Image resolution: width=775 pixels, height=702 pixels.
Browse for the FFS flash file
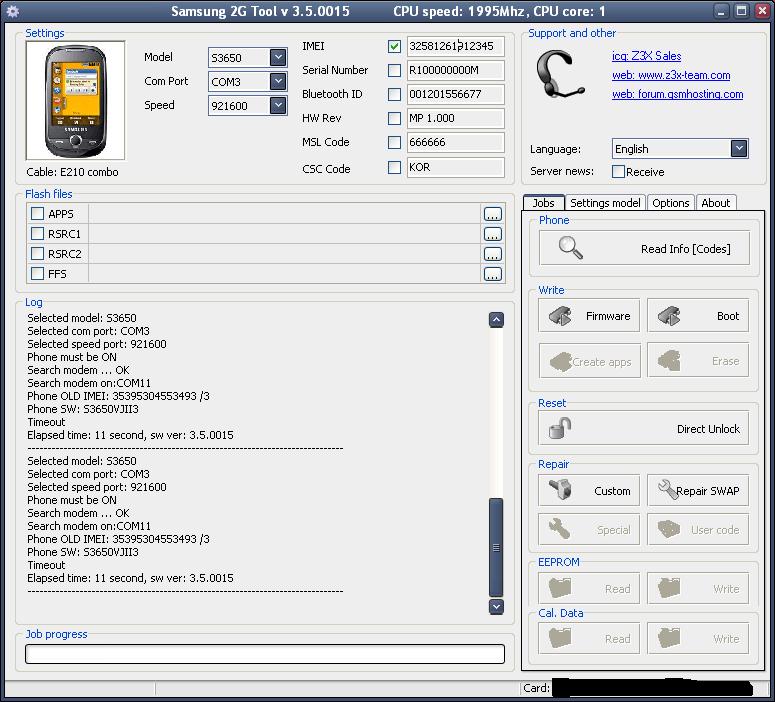492,274
